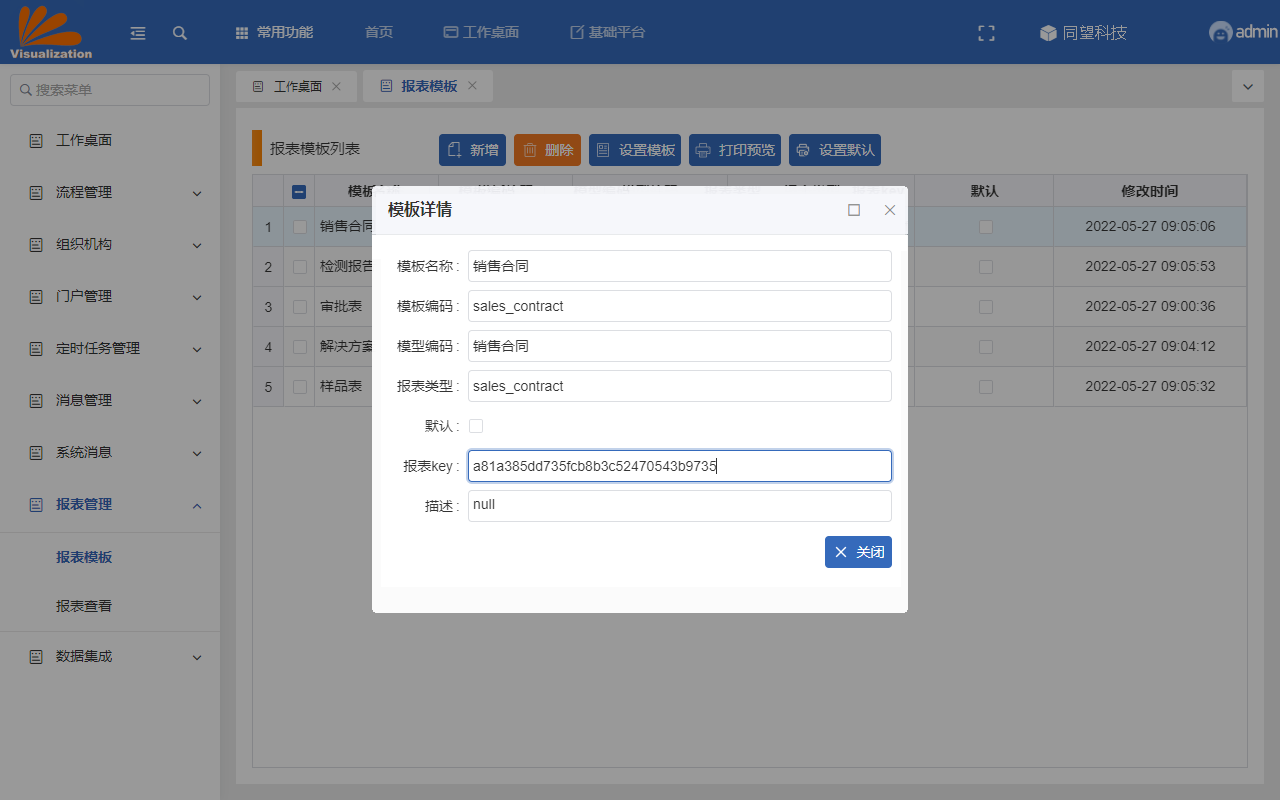Click the search magnifier icon in header
The height and width of the screenshot is (800, 1280).
[180, 33]
